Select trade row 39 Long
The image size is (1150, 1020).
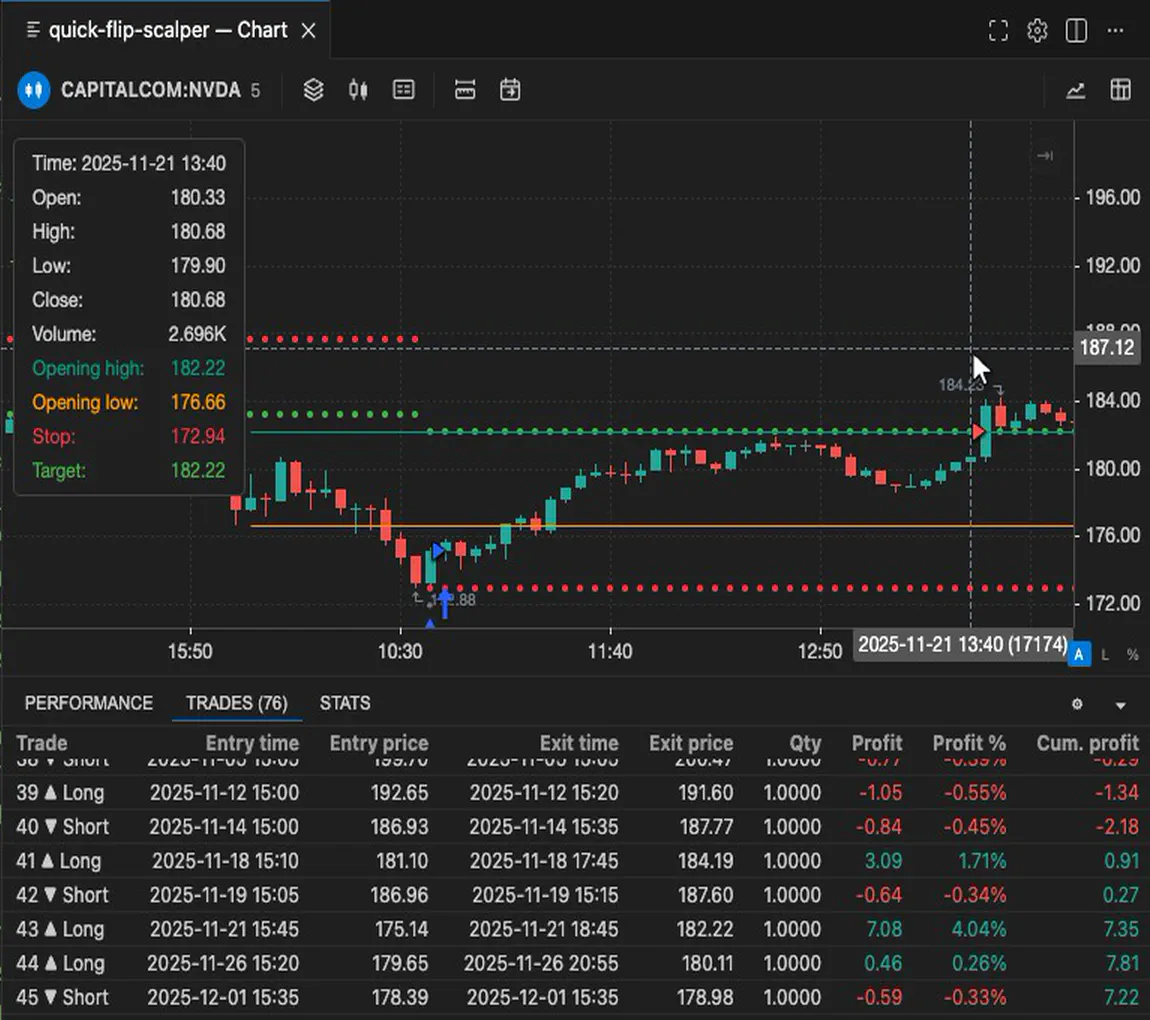575,793
